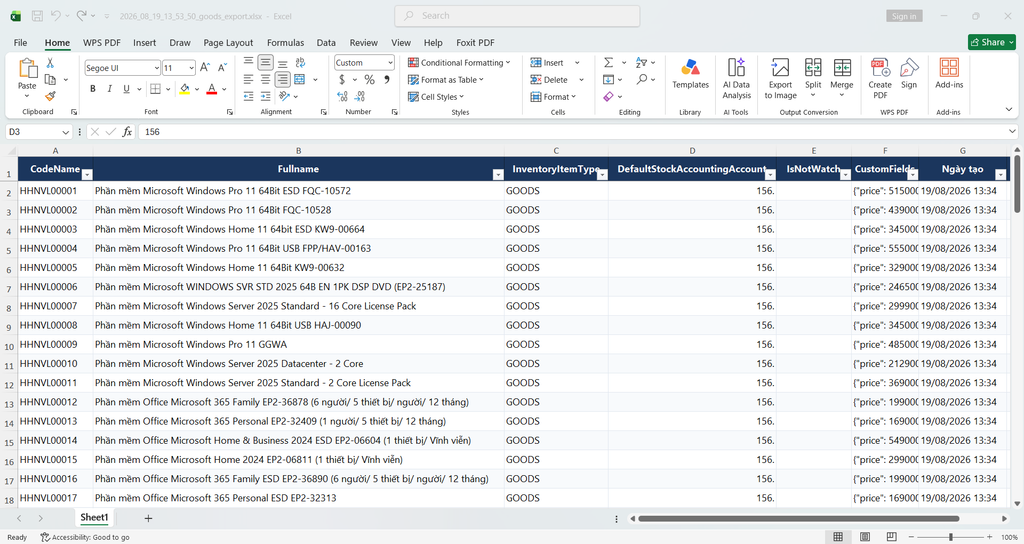Switch to the Insert tab
Image resolution: width=1024 pixels, height=544 pixels.
pyautogui.click(x=144, y=42)
